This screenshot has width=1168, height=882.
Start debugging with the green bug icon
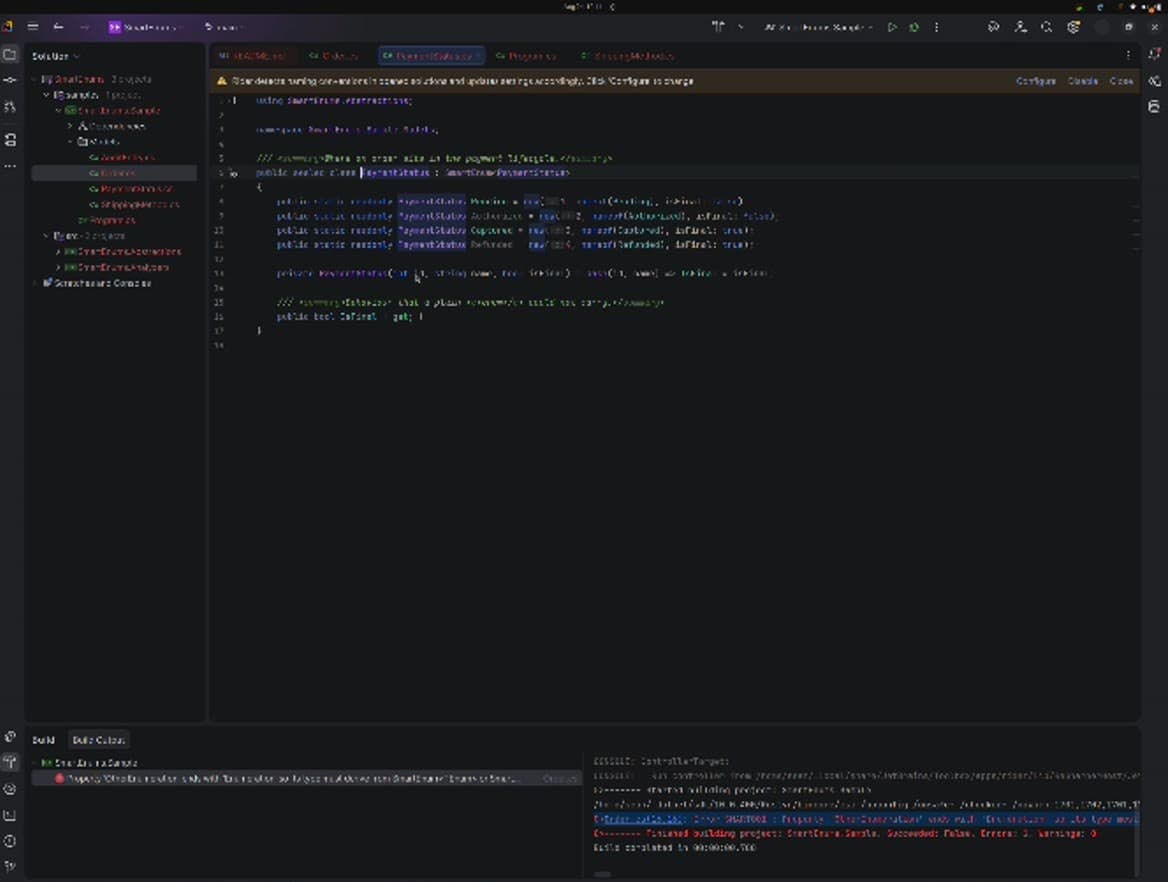coord(914,27)
